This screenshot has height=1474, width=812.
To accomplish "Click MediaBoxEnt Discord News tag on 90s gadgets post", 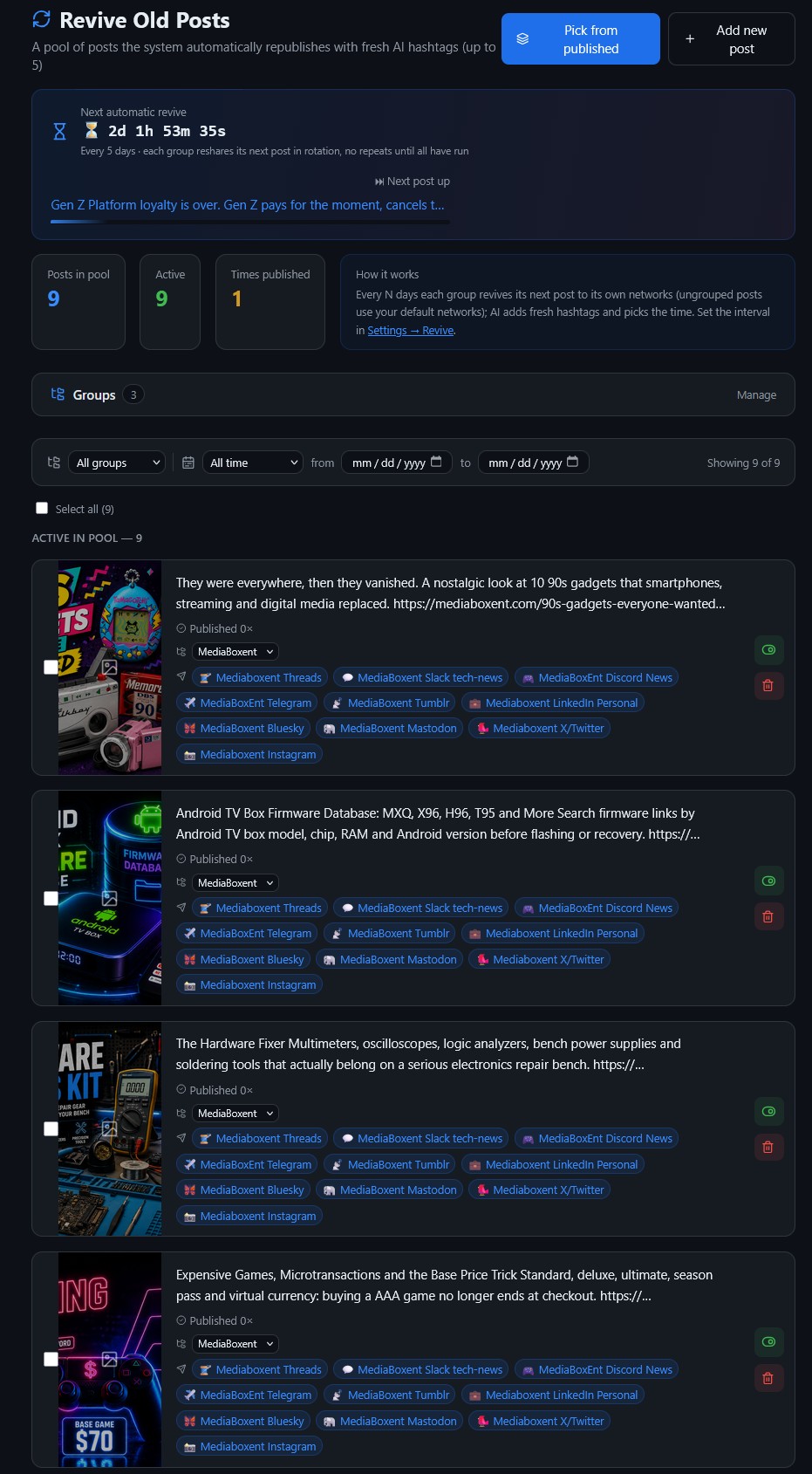I will coord(597,677).
